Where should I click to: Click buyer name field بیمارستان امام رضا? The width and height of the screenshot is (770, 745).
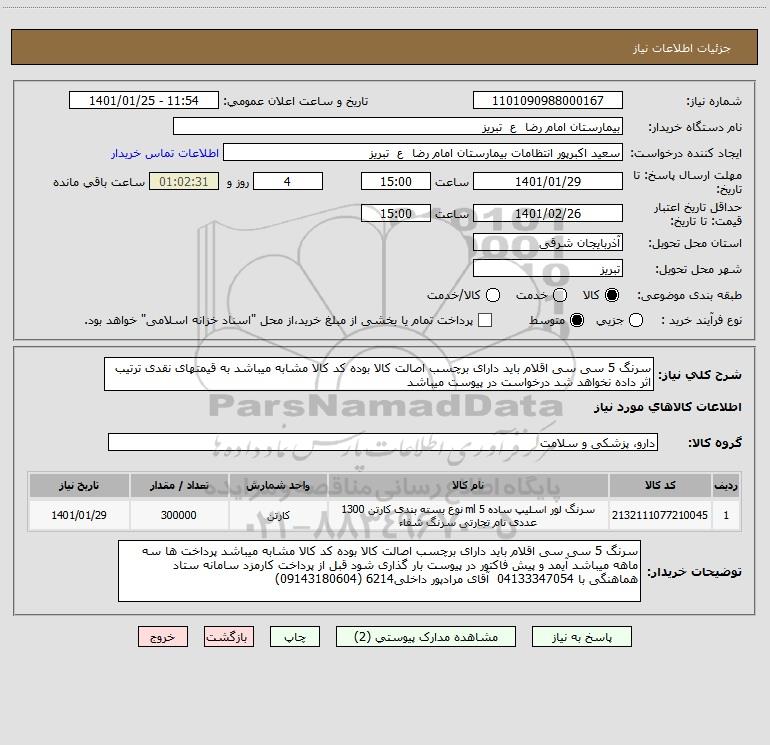(398, 126)
